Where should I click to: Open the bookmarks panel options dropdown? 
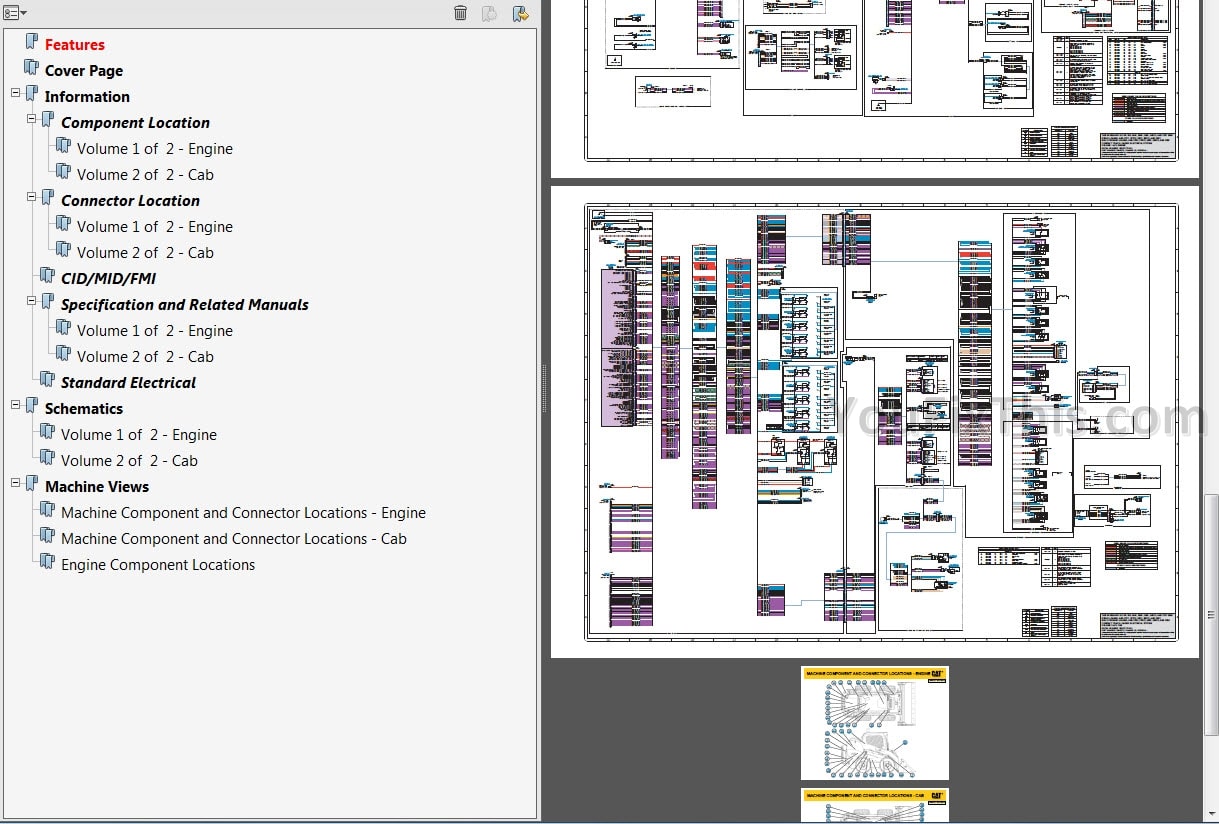coord(15,13)
